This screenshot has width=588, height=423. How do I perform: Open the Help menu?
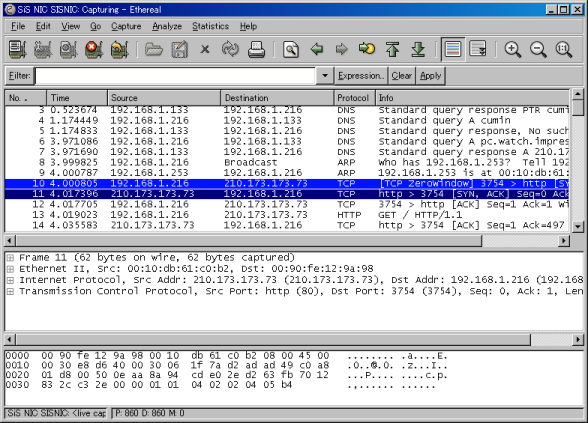click(x=248, y=26)
